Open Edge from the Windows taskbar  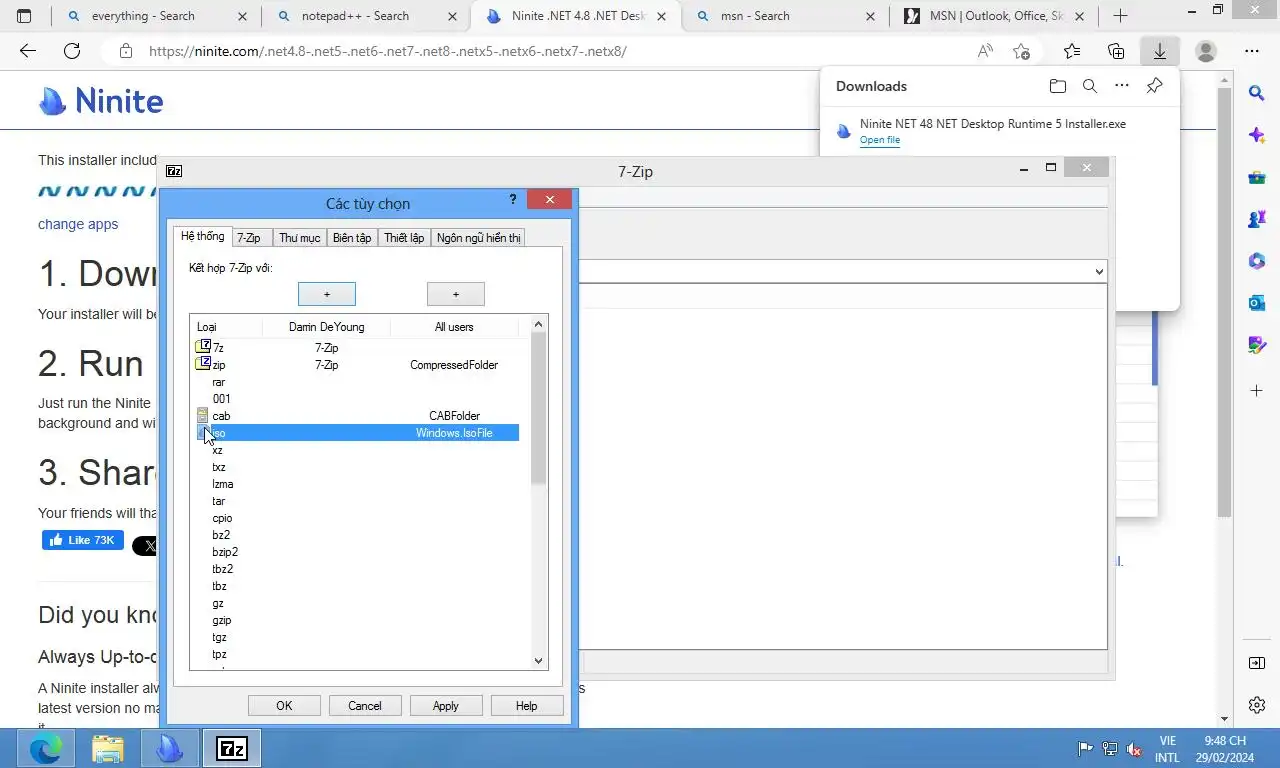click(x=46, y=748)
